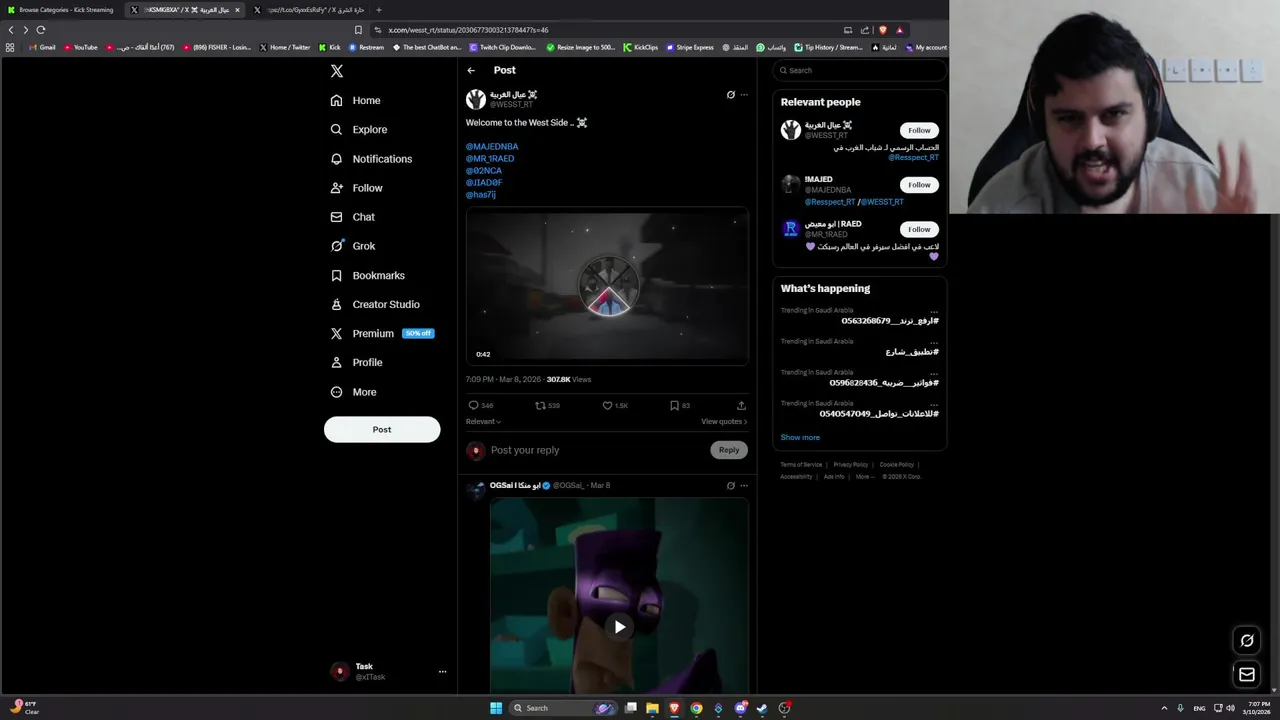1280x720 pixels.
Task: Open the Stripe Express bookmark
Action: point(689,47)
